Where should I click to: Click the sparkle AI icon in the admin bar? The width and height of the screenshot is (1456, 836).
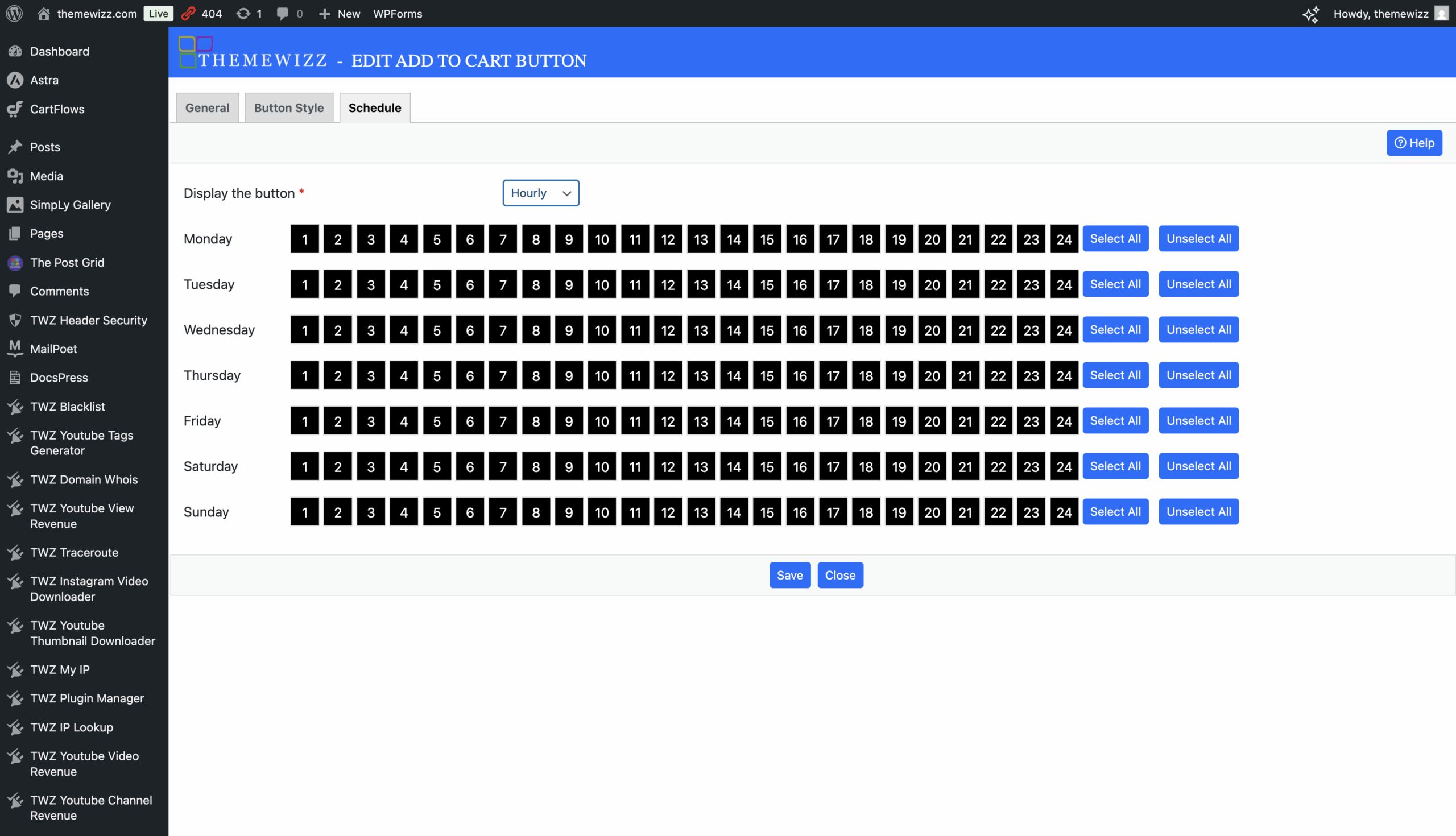pos(1311,14)
